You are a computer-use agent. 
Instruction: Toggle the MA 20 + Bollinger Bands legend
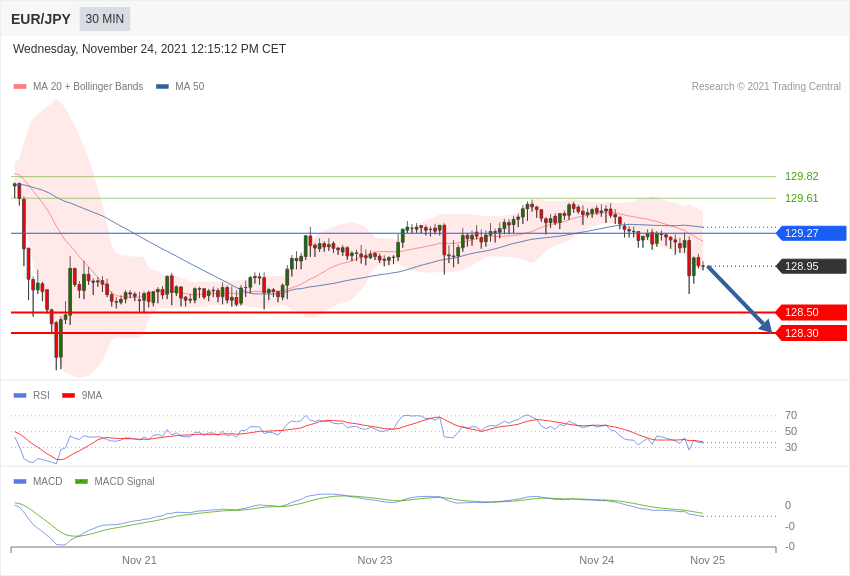click(79, 86)
